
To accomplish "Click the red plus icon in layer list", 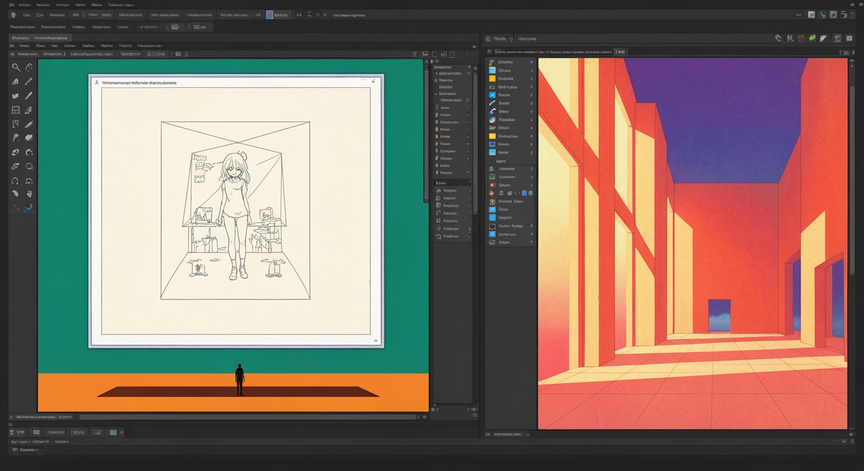I will (492, 193).
